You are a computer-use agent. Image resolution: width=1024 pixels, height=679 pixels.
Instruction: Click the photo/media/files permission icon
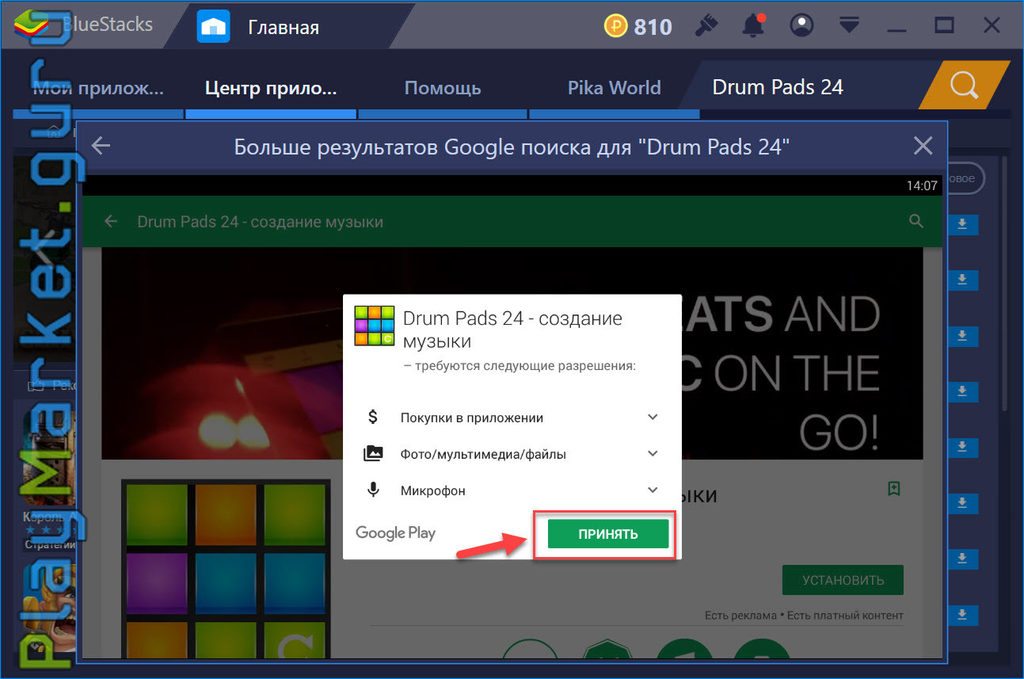tap(373, 453)
